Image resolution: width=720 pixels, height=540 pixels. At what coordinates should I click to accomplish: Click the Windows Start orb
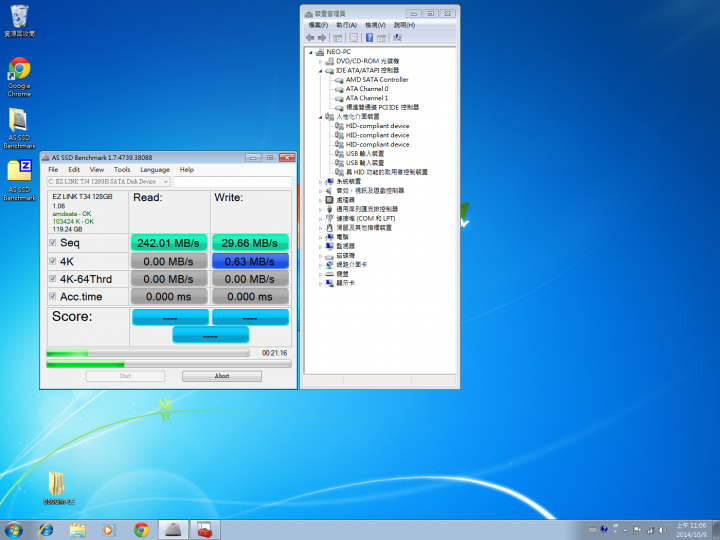pos(13,530)
